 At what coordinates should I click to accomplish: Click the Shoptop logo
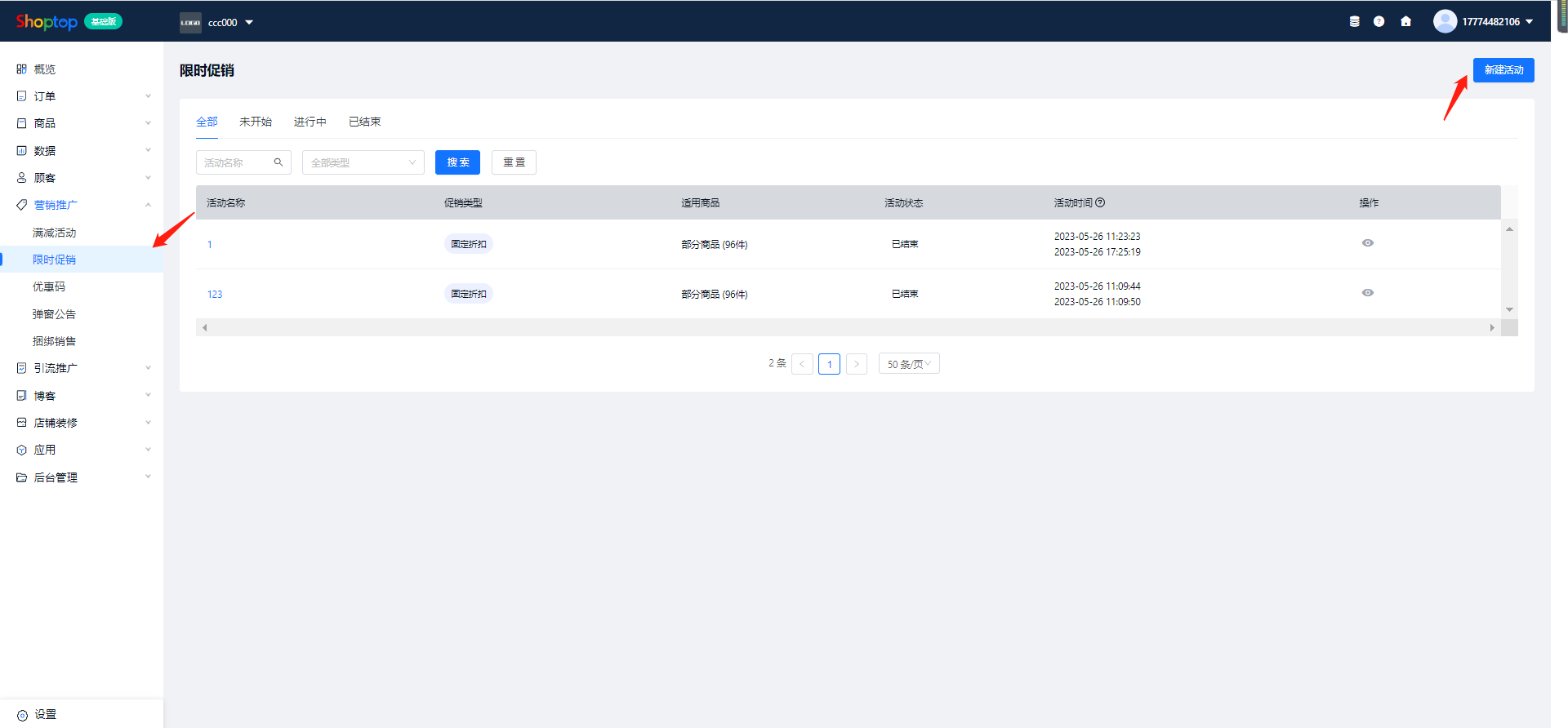tap(47, 22)
